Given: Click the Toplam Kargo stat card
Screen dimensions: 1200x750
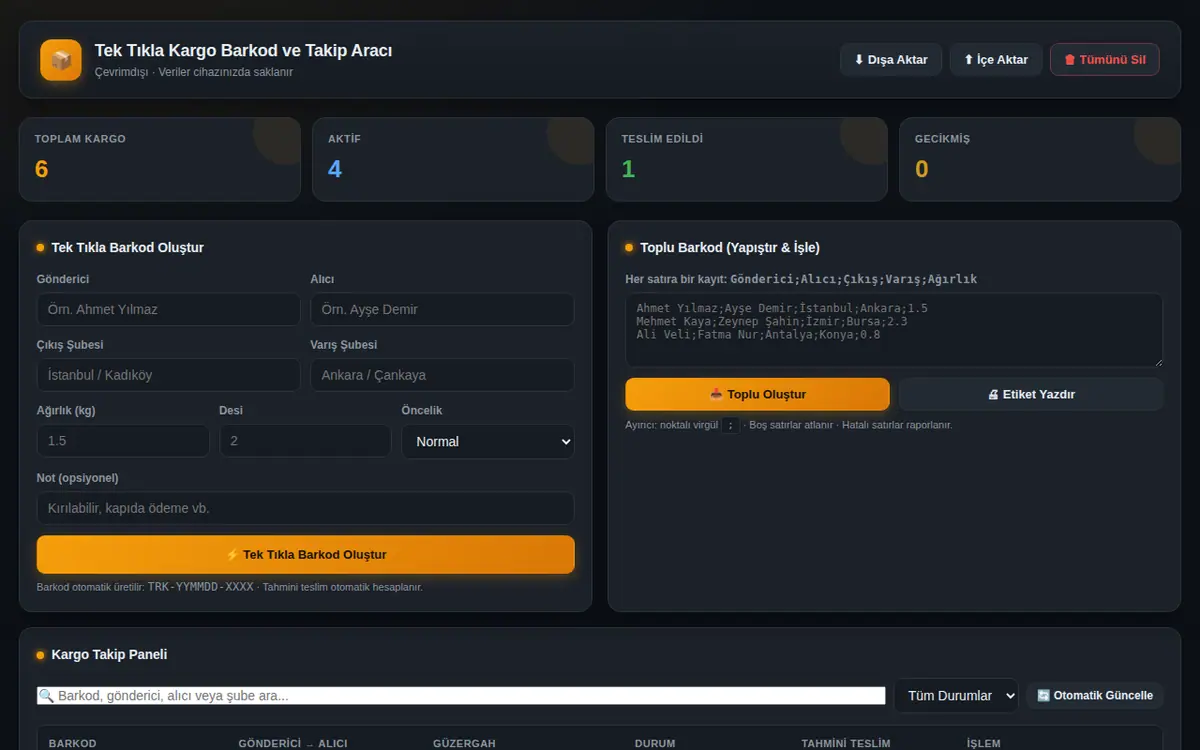Looking at the screenshot, I should pyautogui.click(x=160, y=160).
